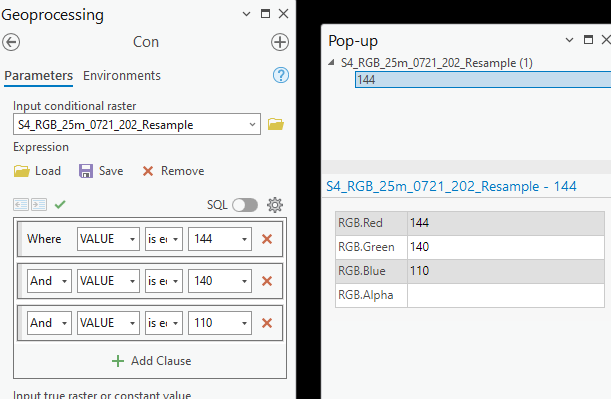Open the 144 value dropdown

tap(220, 239)
